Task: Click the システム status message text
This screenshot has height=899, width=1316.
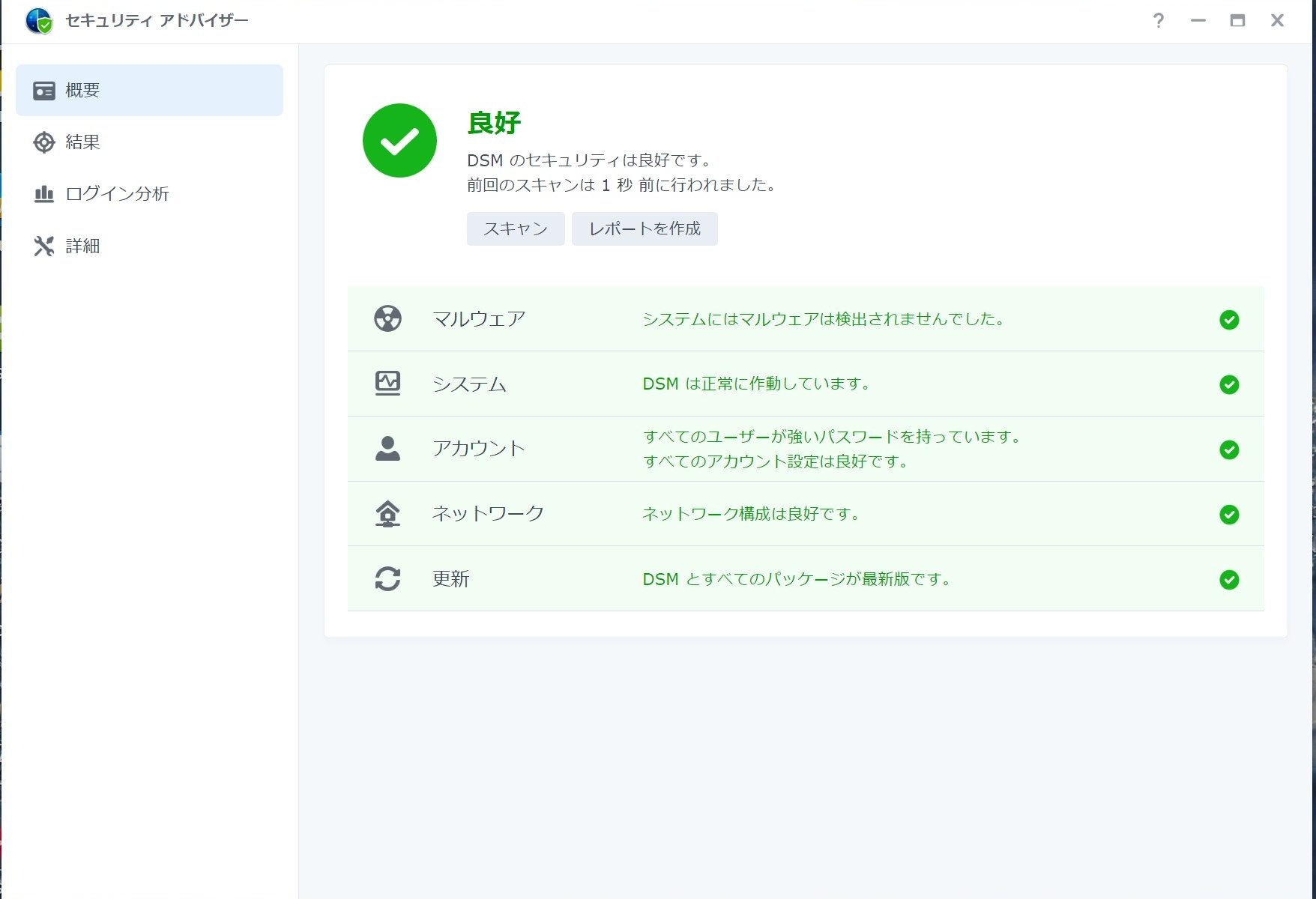Action: [757, 384]
